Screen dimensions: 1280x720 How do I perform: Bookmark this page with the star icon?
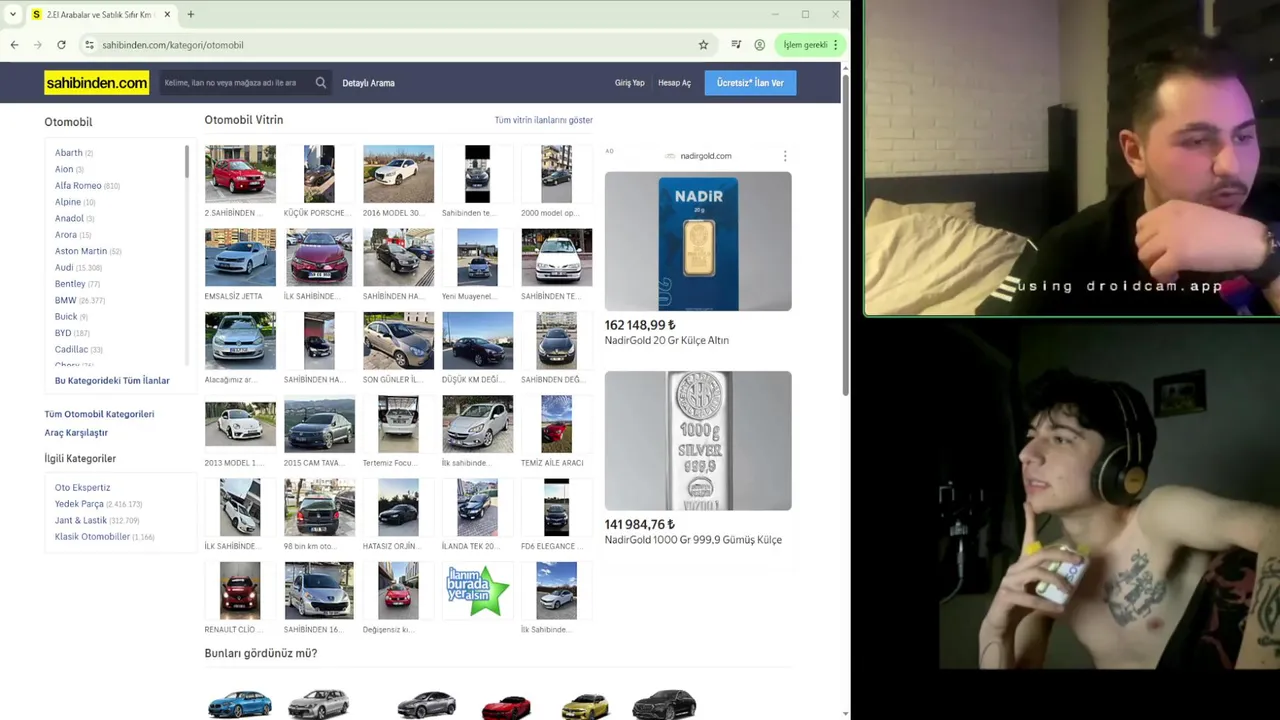coord(703,45)
